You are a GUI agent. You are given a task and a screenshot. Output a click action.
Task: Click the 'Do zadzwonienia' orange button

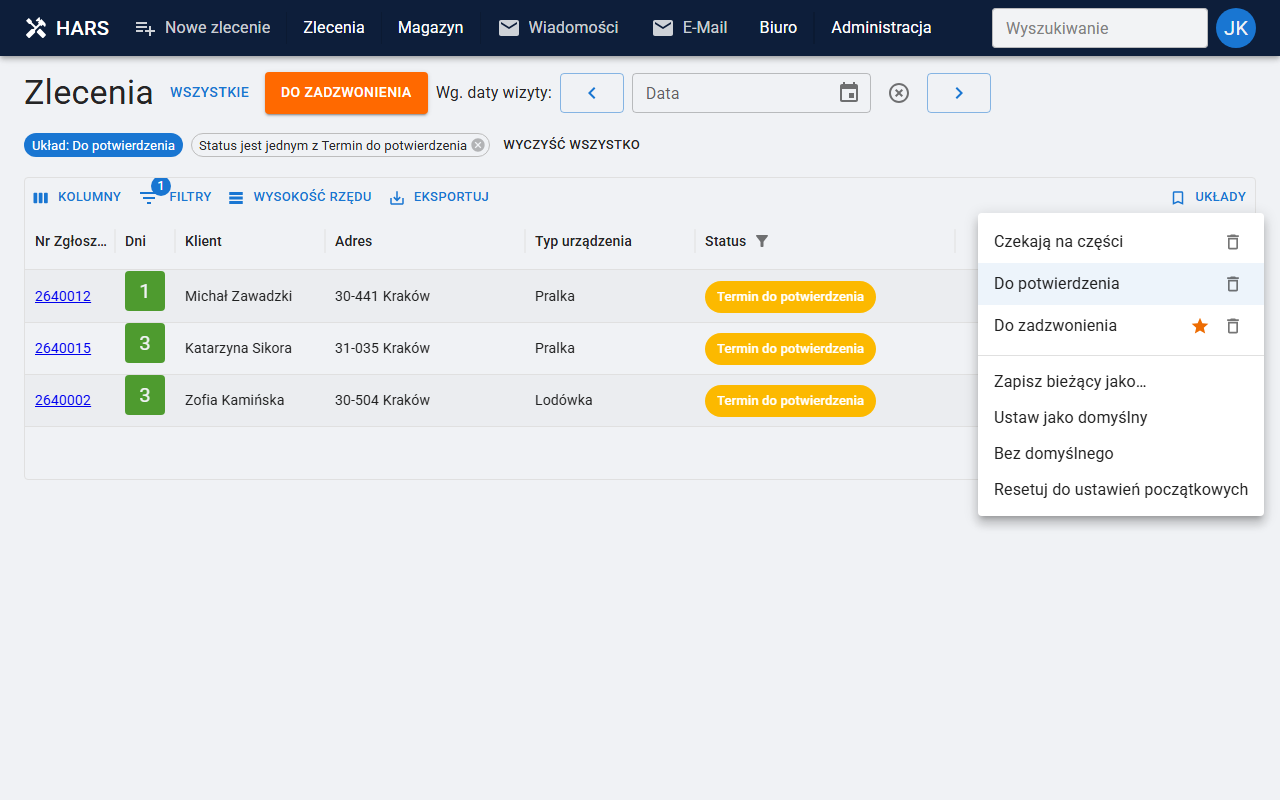coord(346,93)
